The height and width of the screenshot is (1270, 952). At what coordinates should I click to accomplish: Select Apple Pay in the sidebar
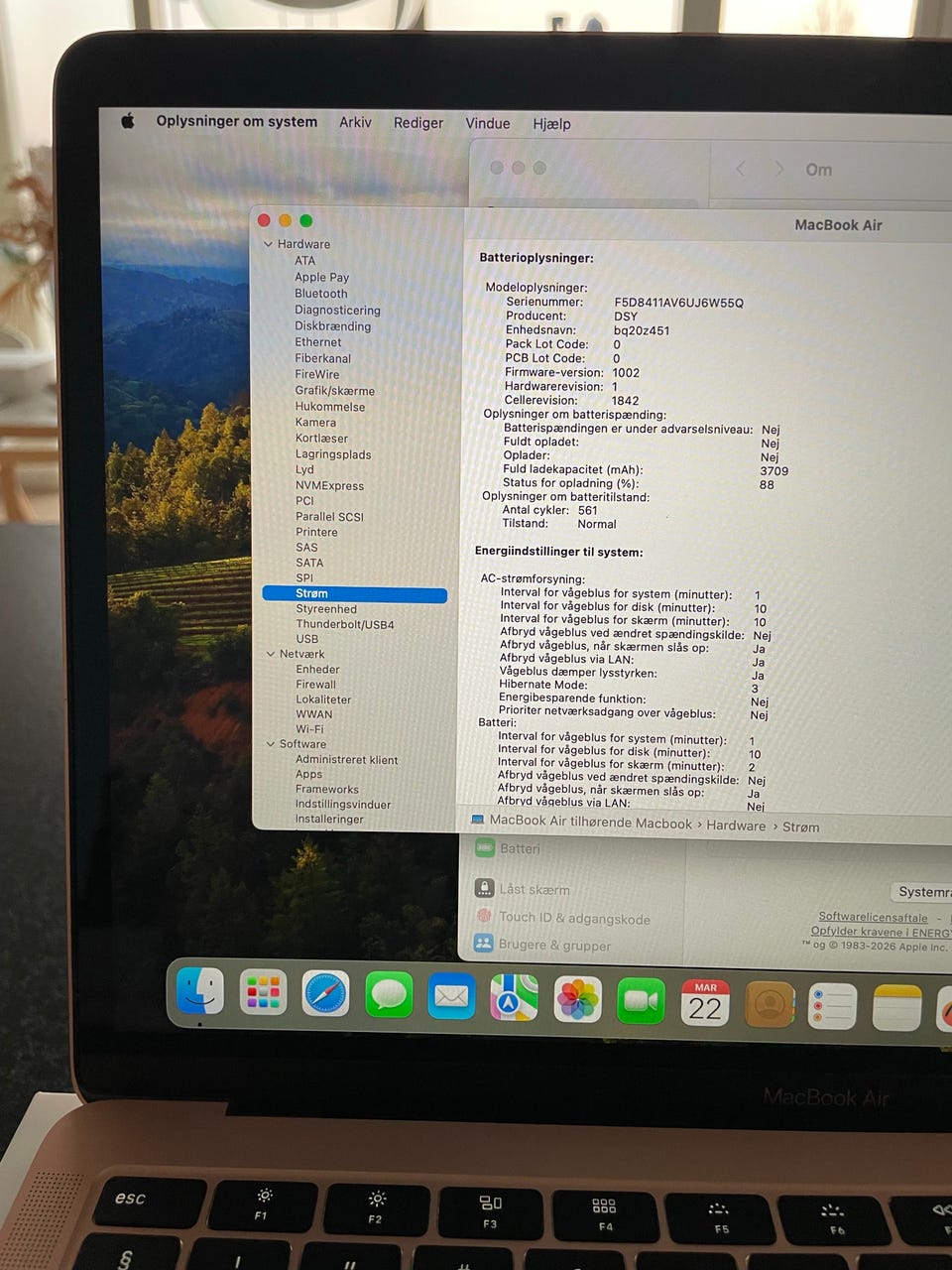[321, 278]
